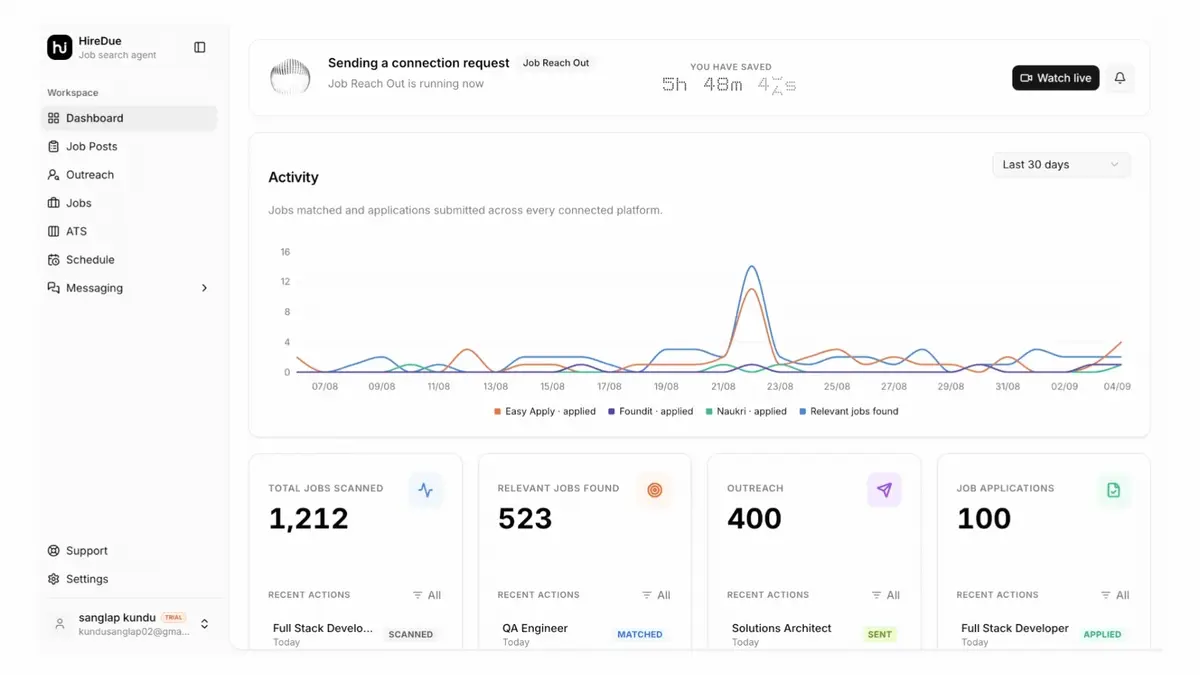Toggle Easy Apply · applied legend series

click(545, 411)
